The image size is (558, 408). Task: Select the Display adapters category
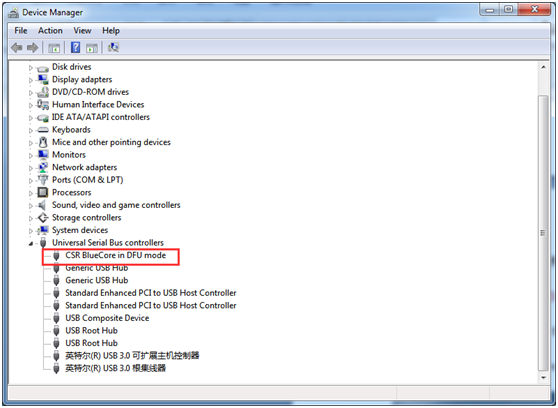point(82,79)
